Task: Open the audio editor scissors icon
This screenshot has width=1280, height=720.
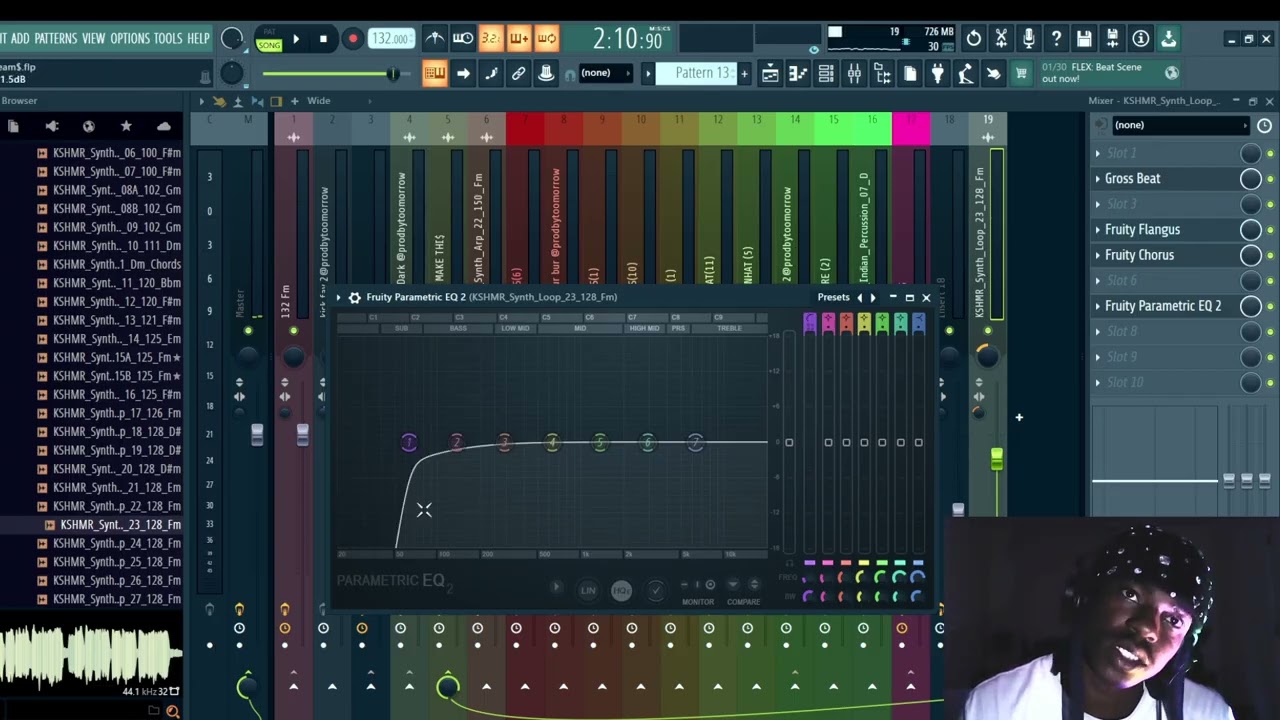Action: [x=1001, y=39]
